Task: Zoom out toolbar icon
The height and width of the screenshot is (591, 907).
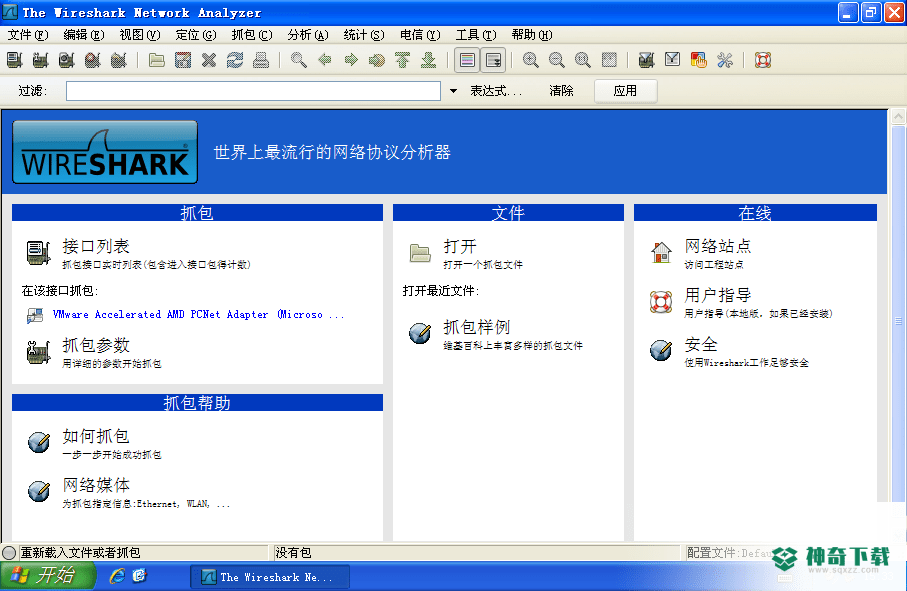Action: pyautogui.click(x=556, y=60)
